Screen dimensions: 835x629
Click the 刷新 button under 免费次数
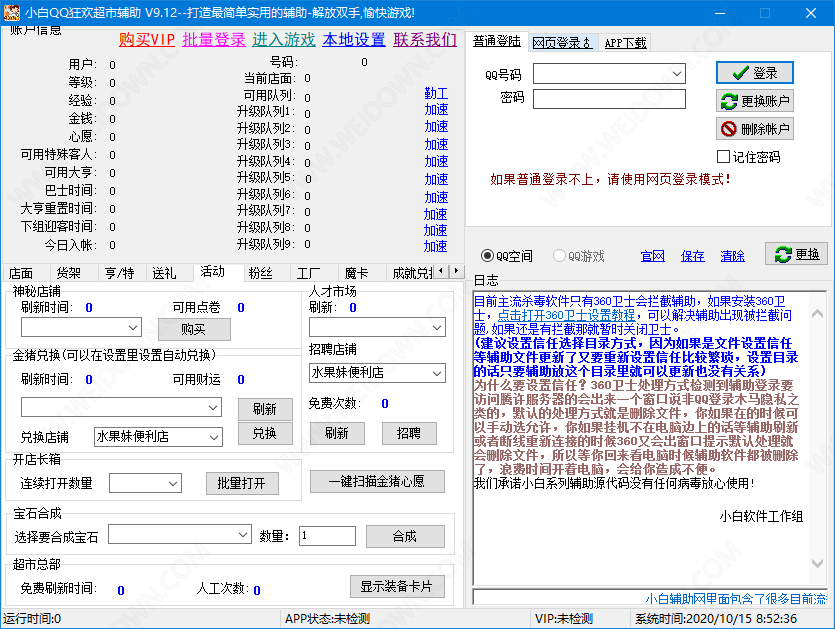point(337,434)
